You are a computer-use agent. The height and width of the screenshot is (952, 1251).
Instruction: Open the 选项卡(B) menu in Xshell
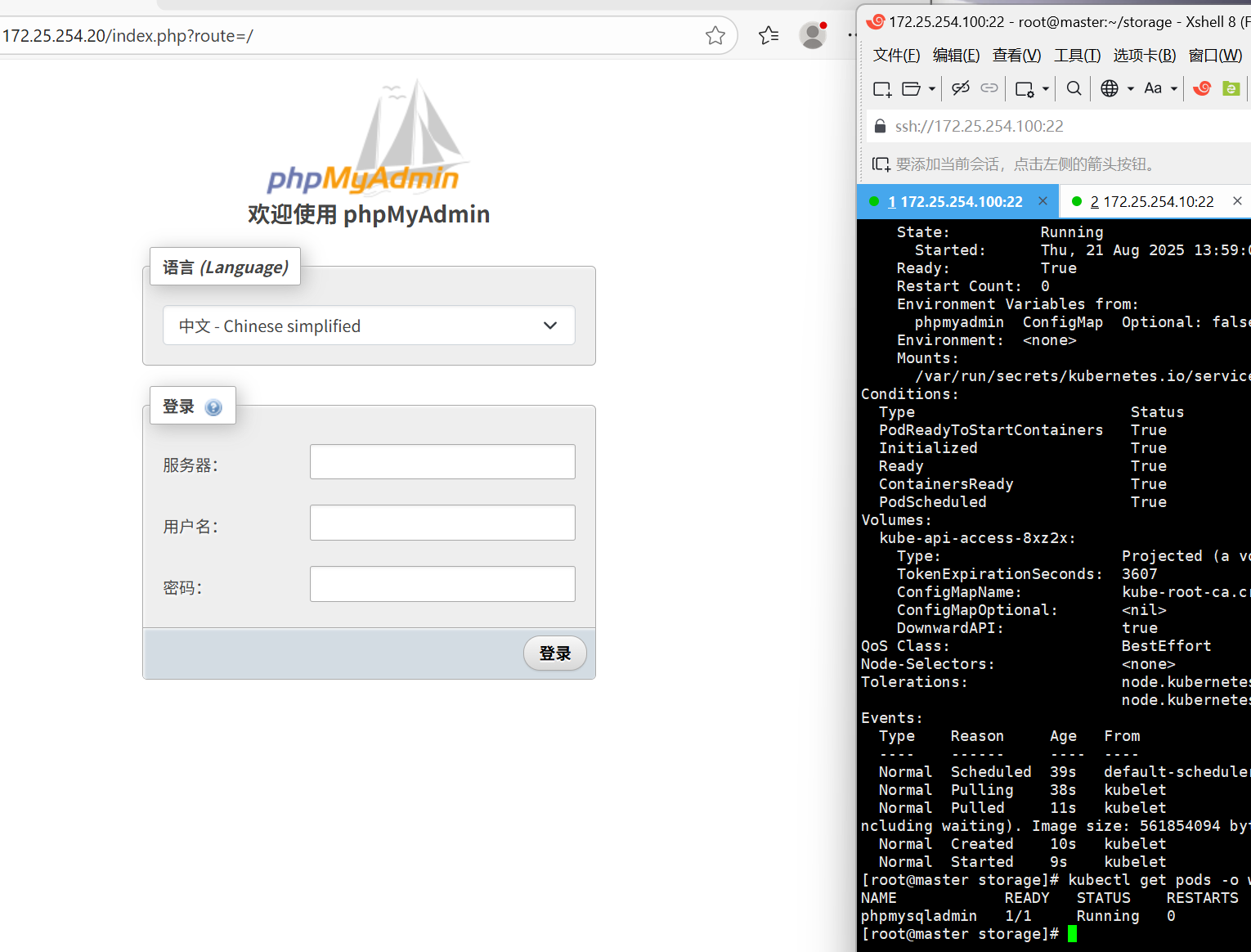pyautogui.click(x=1145, y=55)
